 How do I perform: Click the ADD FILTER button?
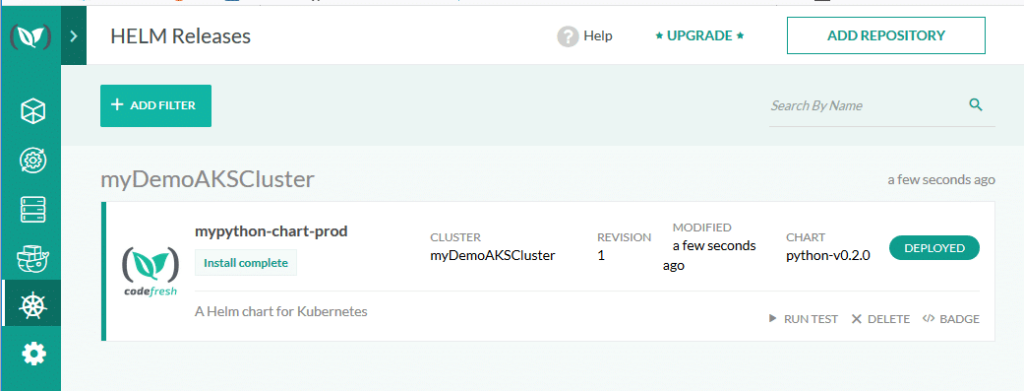[x=155, y=105]
